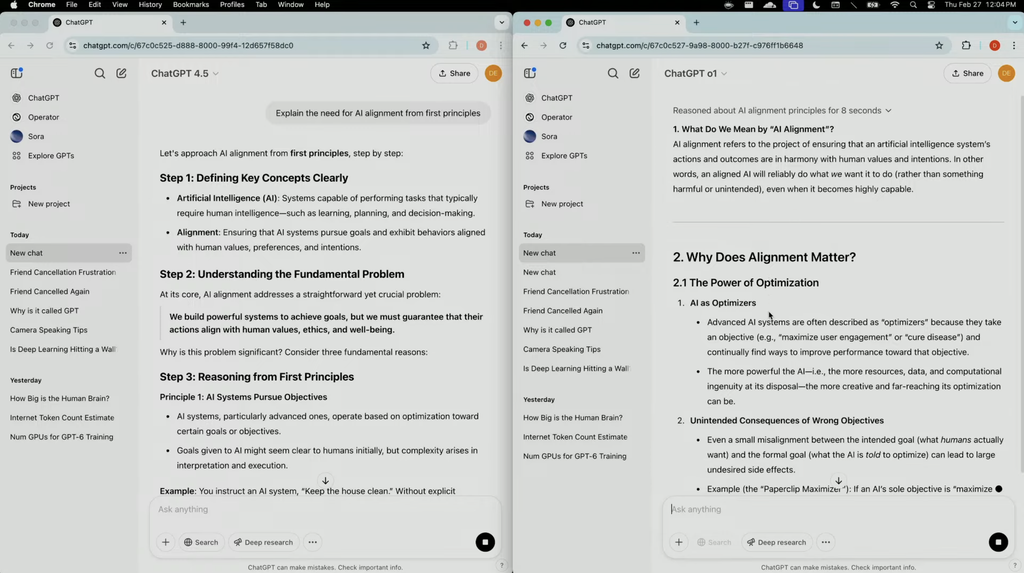Open search chats icon in left window
The height and width of the screenshot is (573, 1024).
click(100, 73)
